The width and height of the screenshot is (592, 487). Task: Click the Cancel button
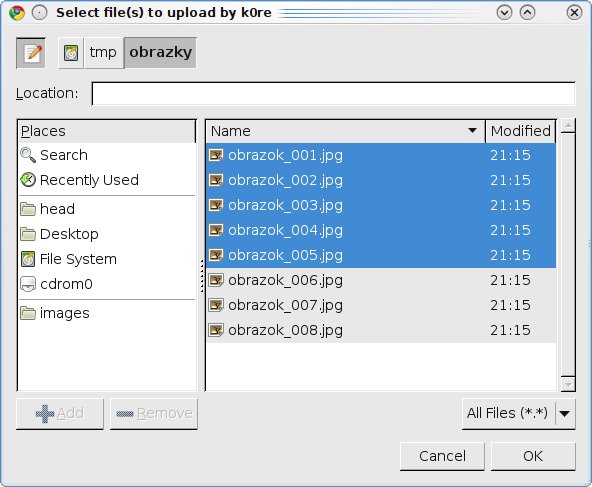(442, 456)
